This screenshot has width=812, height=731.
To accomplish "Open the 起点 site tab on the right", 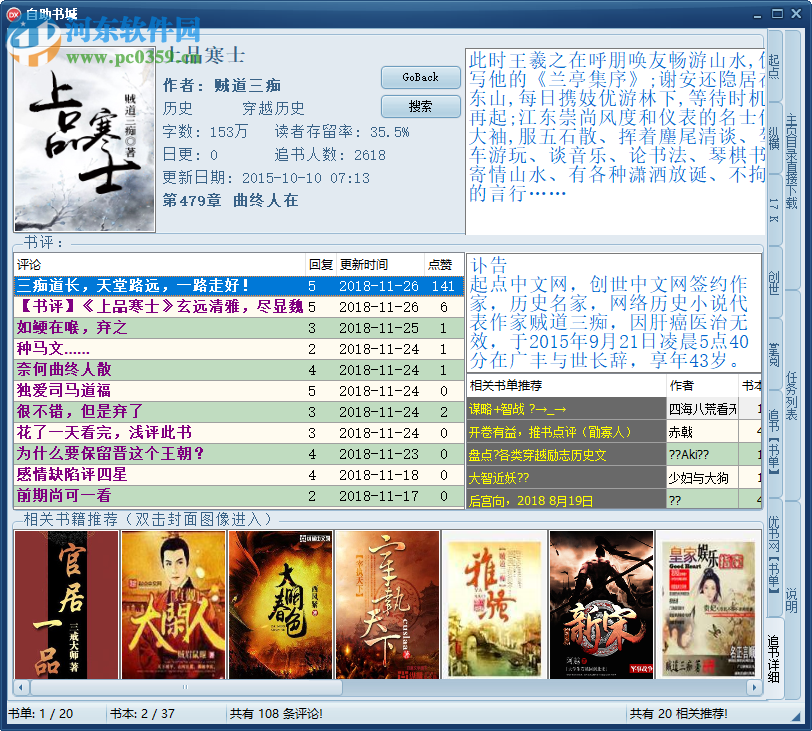I will click(x=772, y=65).
